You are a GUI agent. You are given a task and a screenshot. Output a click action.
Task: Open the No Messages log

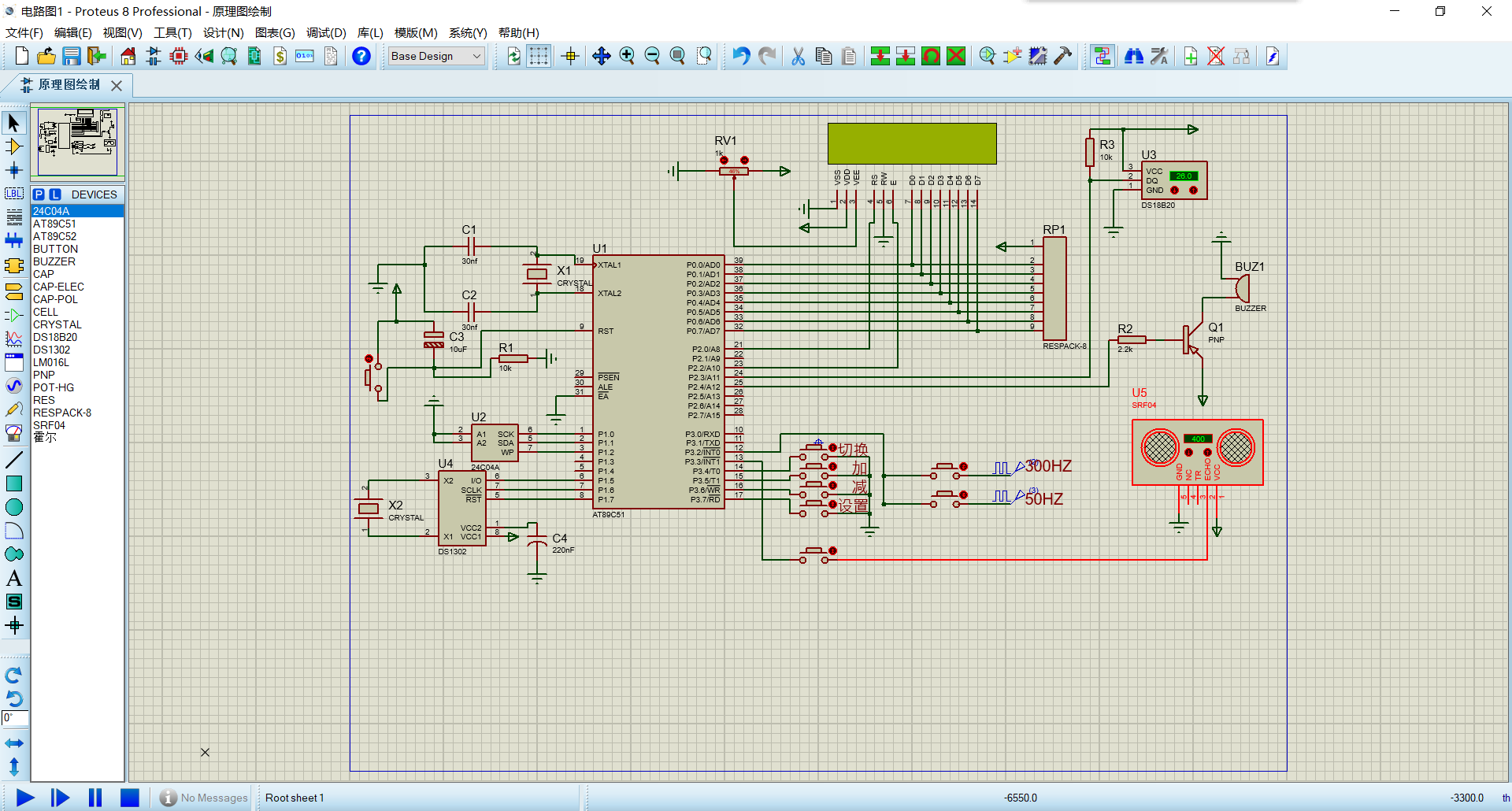[205, 798]
